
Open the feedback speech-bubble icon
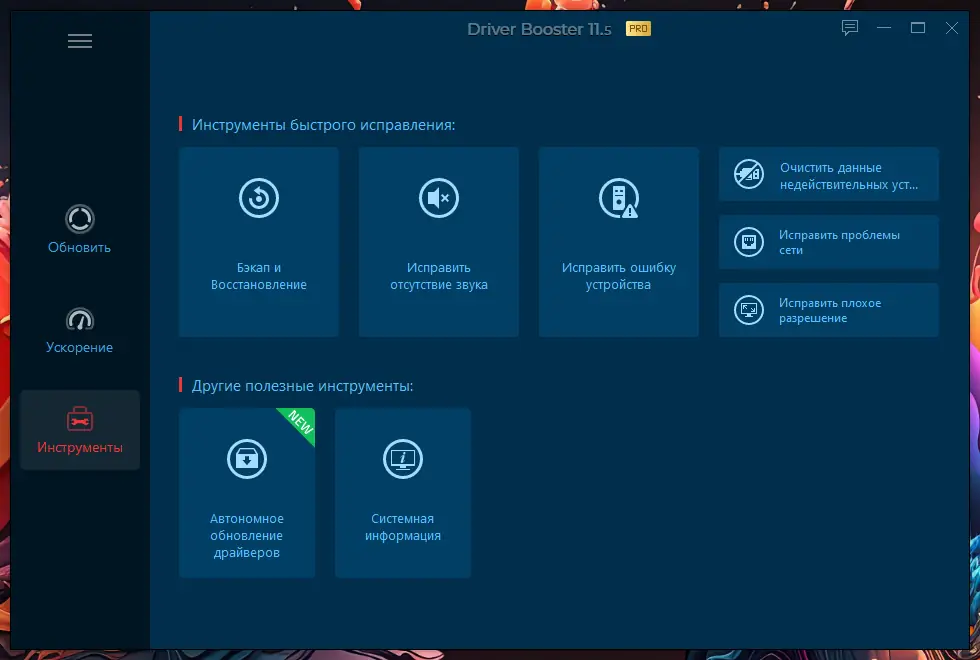pos(850,28)
